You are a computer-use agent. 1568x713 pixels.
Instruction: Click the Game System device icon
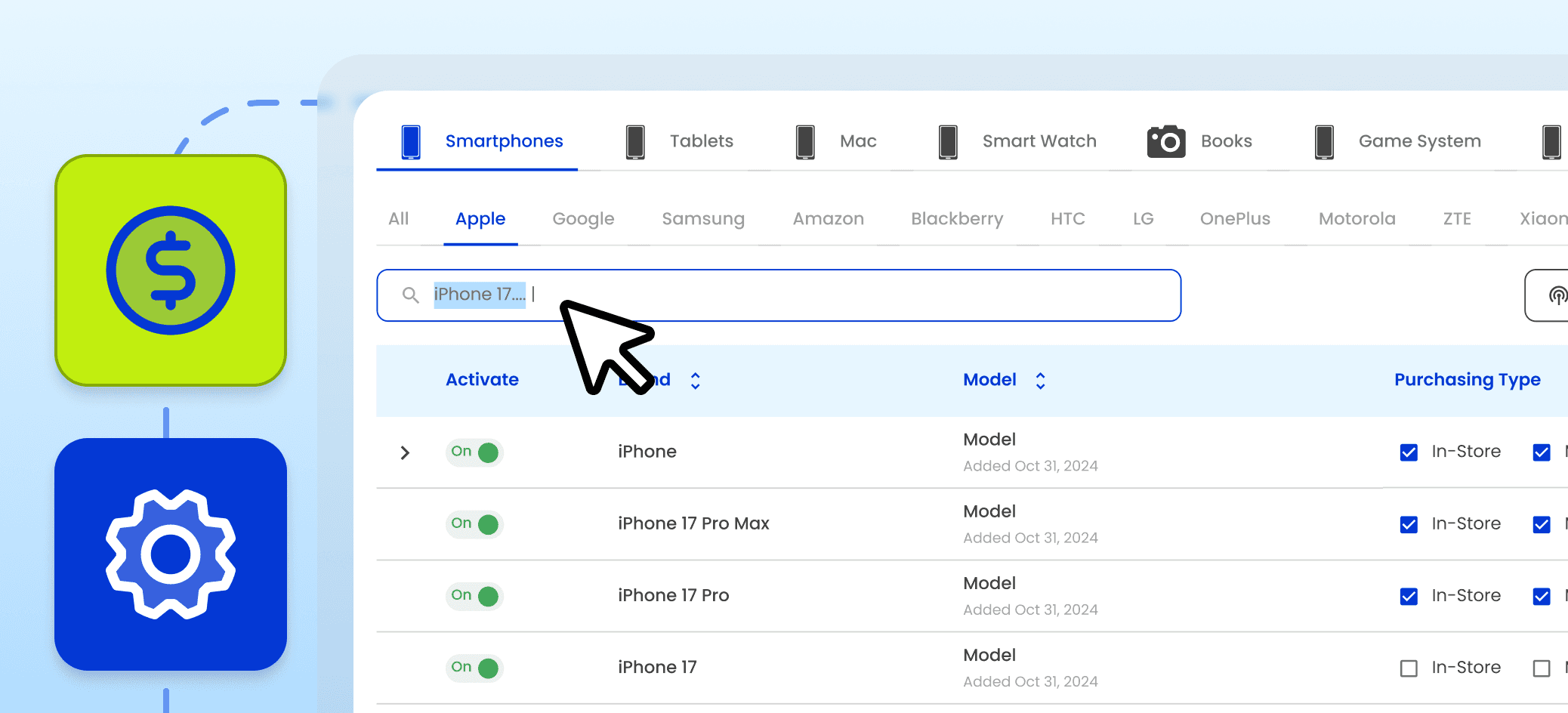(1324, 141)
